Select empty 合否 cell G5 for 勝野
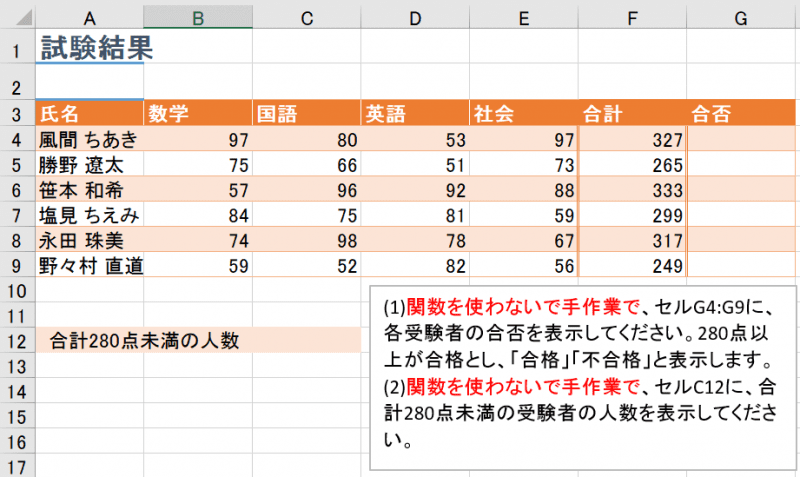The image size is (800, 477). coord(741,164)
